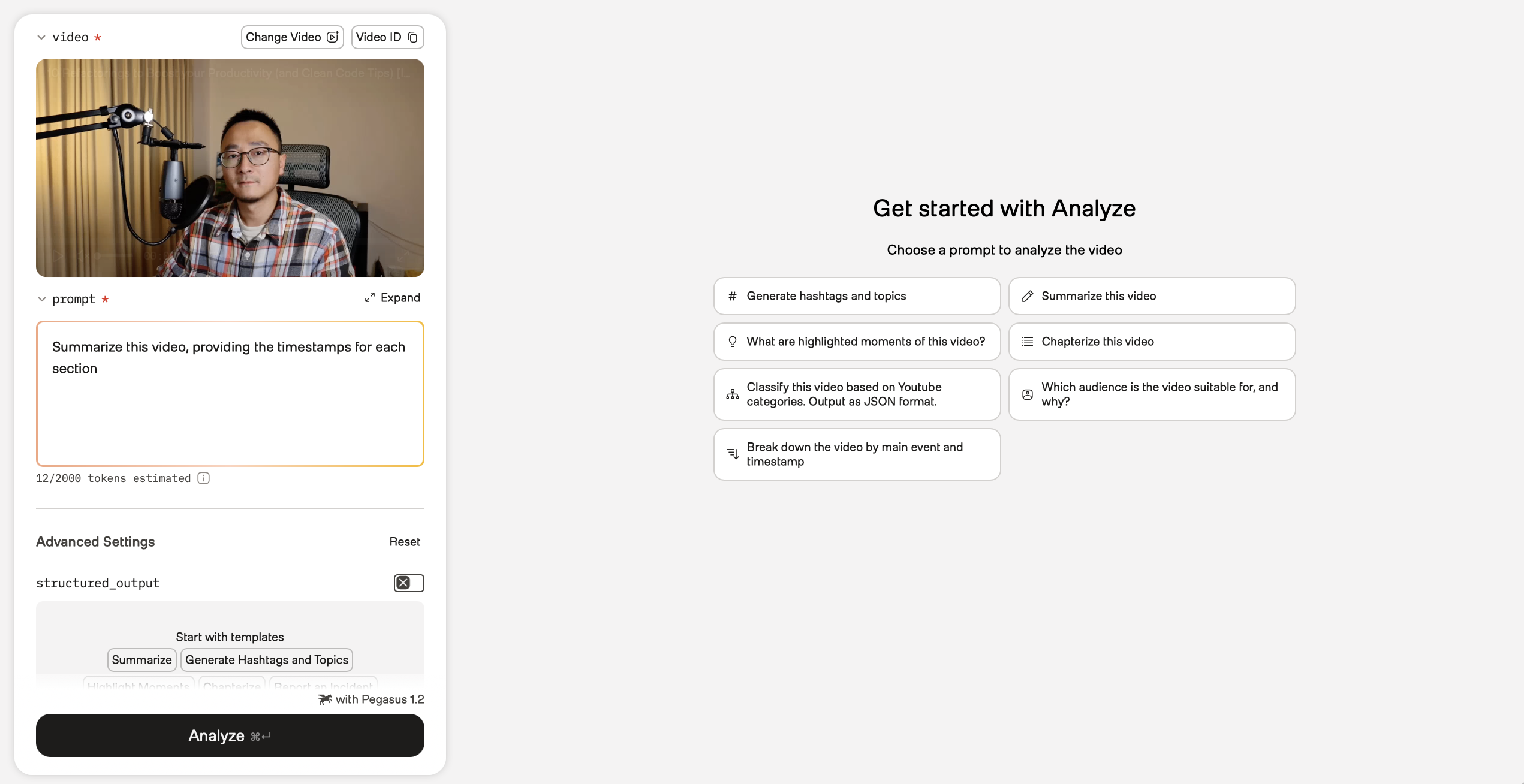Click the person icon on the audience prompt
This screenshot has width=1524, height=784.
click(1027, 394)
